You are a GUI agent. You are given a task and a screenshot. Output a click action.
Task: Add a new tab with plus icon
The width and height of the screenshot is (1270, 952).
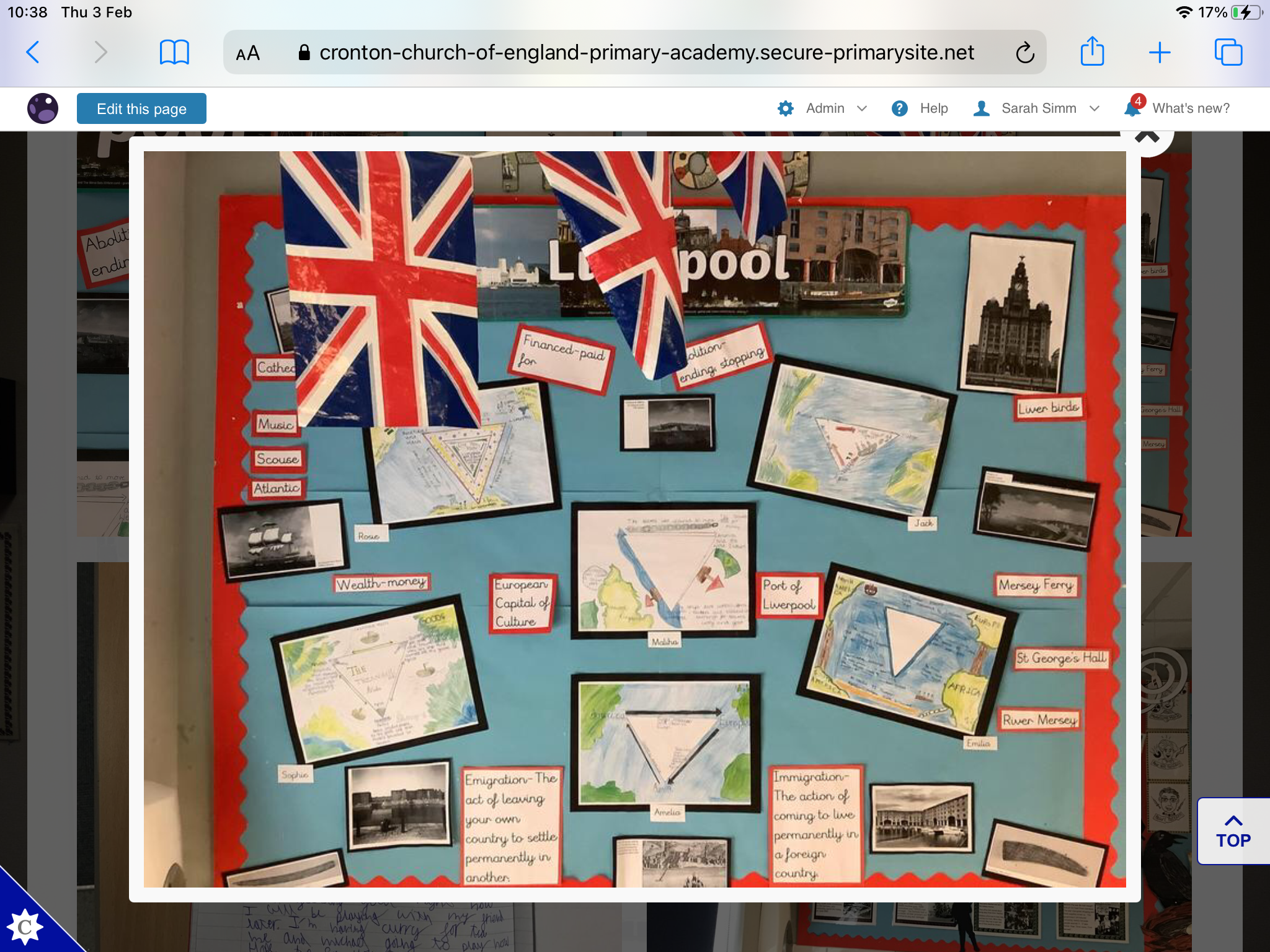tap(1159, 53)
